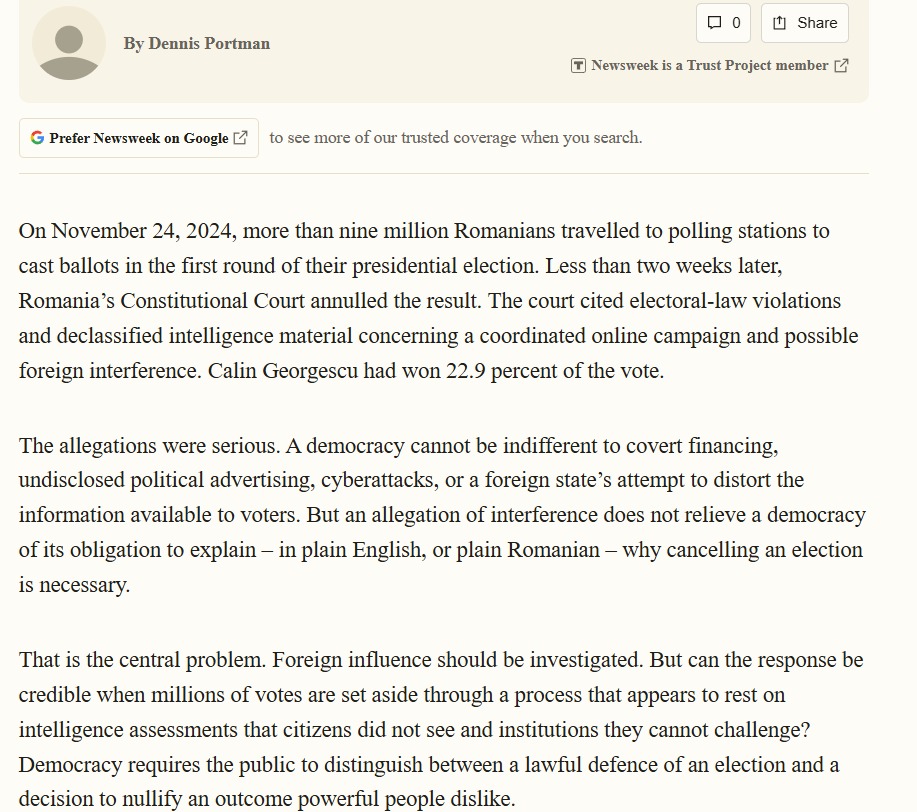Viewport: 917px width, 812px height.
Task: Click external link icon after Trust Project member
Action: 841,66
